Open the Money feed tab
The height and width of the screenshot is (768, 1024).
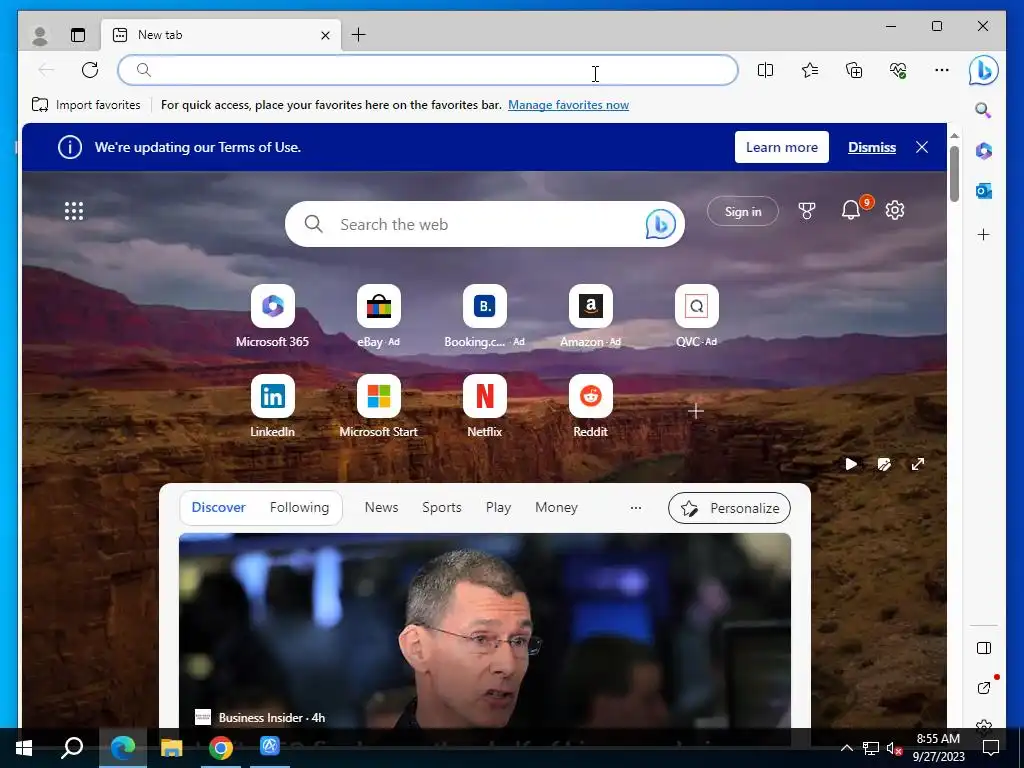[556, 507]
